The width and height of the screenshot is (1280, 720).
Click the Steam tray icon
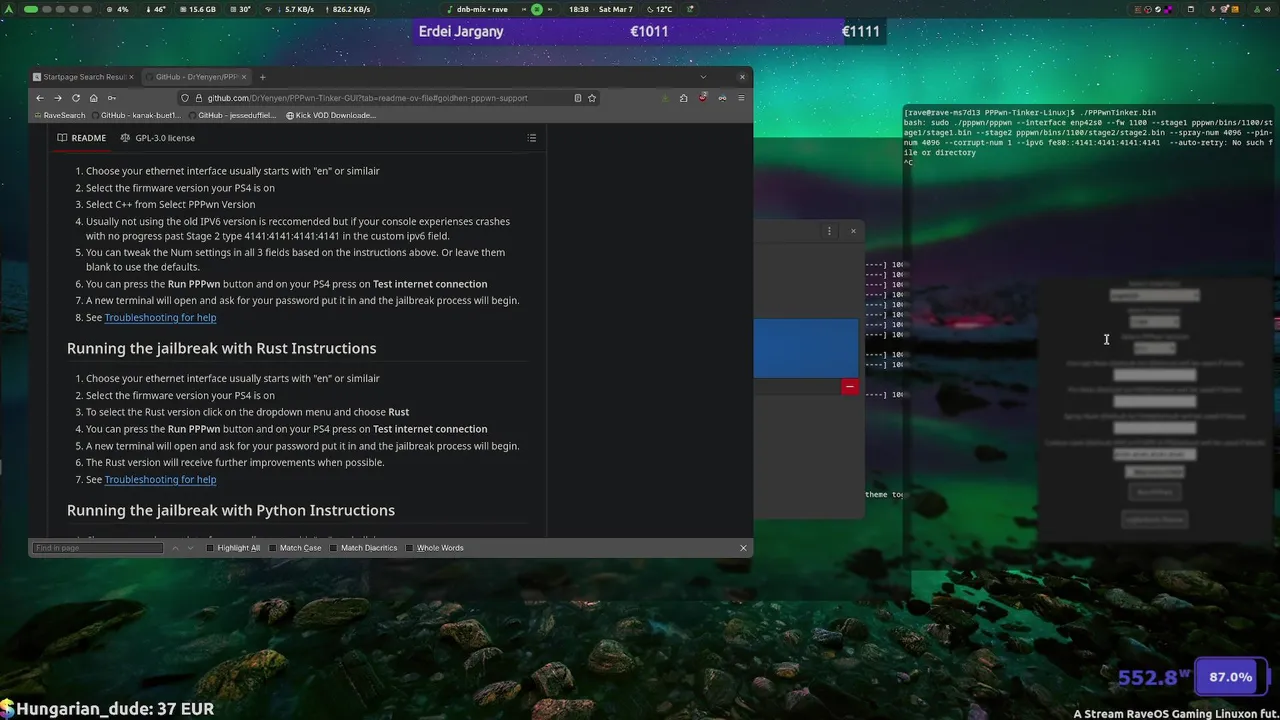(x=1158, y=9)
